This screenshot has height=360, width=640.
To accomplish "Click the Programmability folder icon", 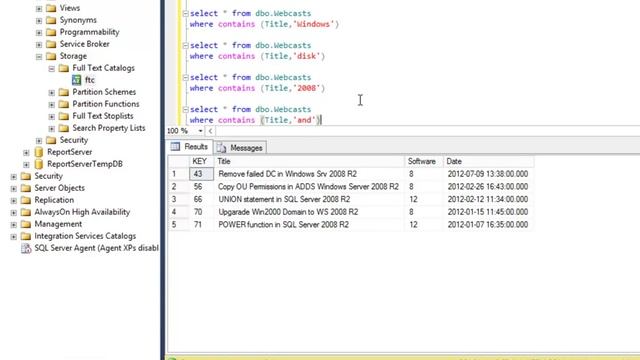I will click(x=51, y=32).
